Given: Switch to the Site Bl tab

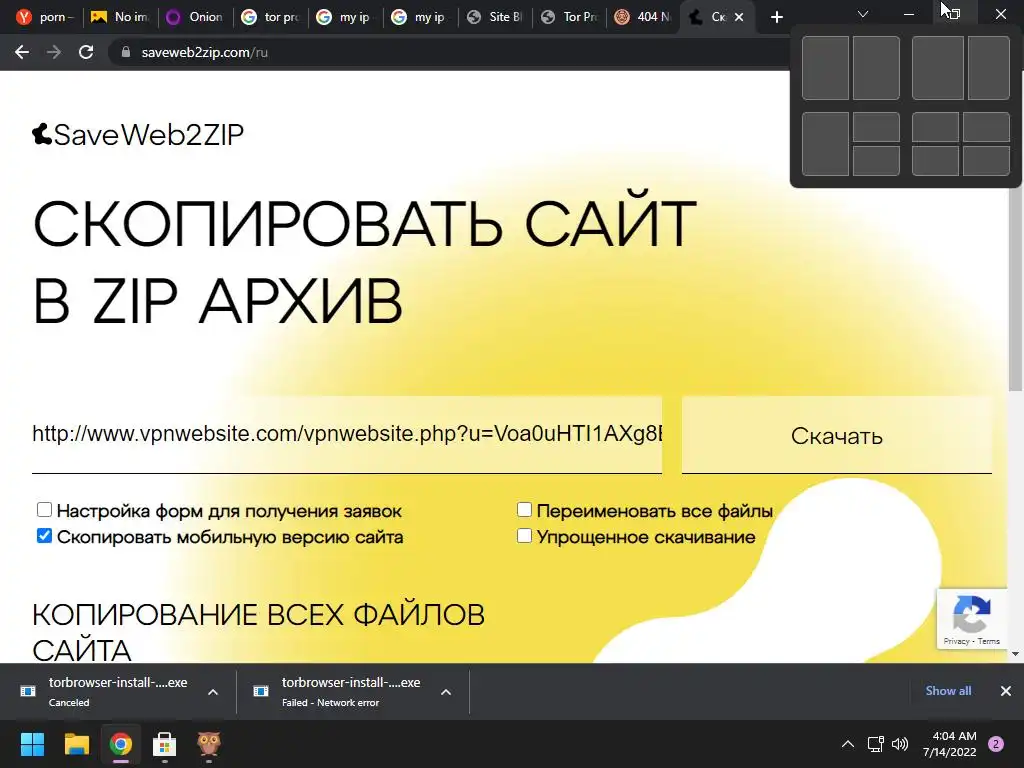Looking at the screenshot, I should (x=496, y=17).
